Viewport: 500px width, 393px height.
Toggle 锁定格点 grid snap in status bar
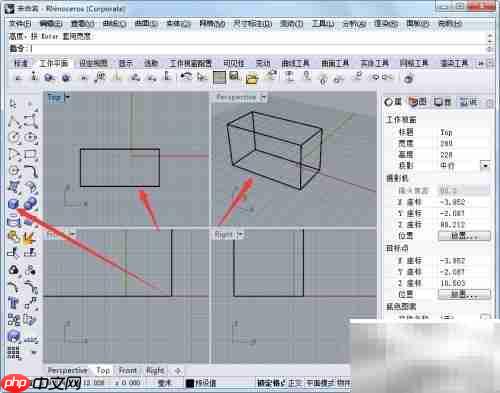click(x=271, y=383)
